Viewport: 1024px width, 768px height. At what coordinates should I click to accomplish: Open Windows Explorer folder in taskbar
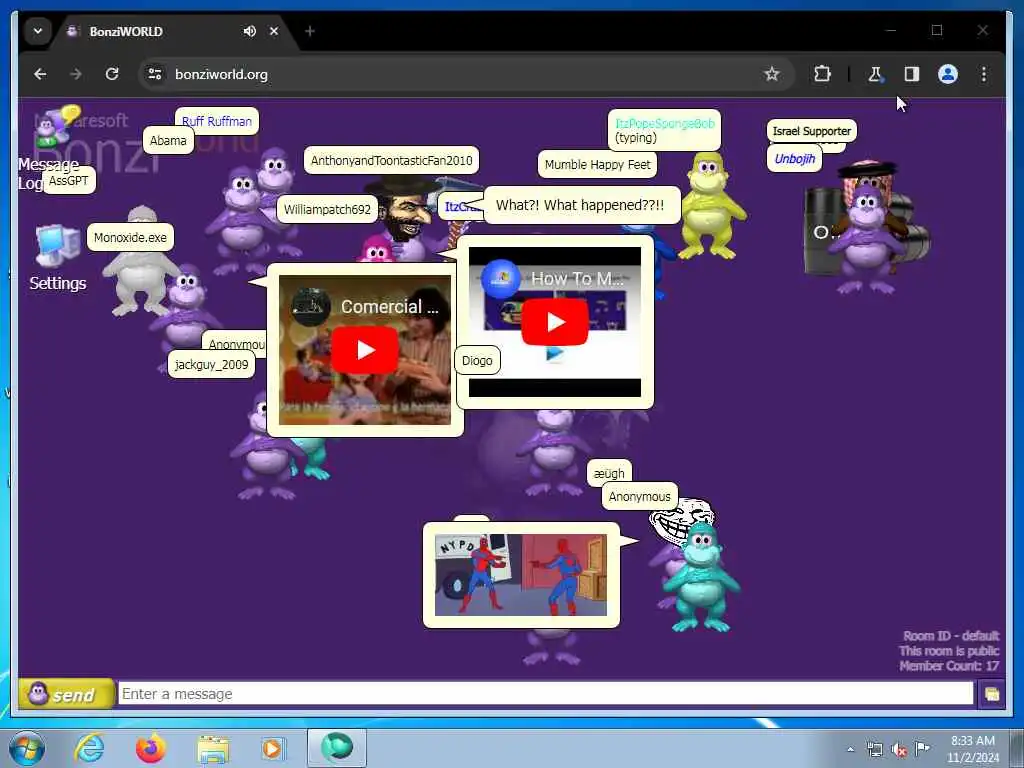213,749
